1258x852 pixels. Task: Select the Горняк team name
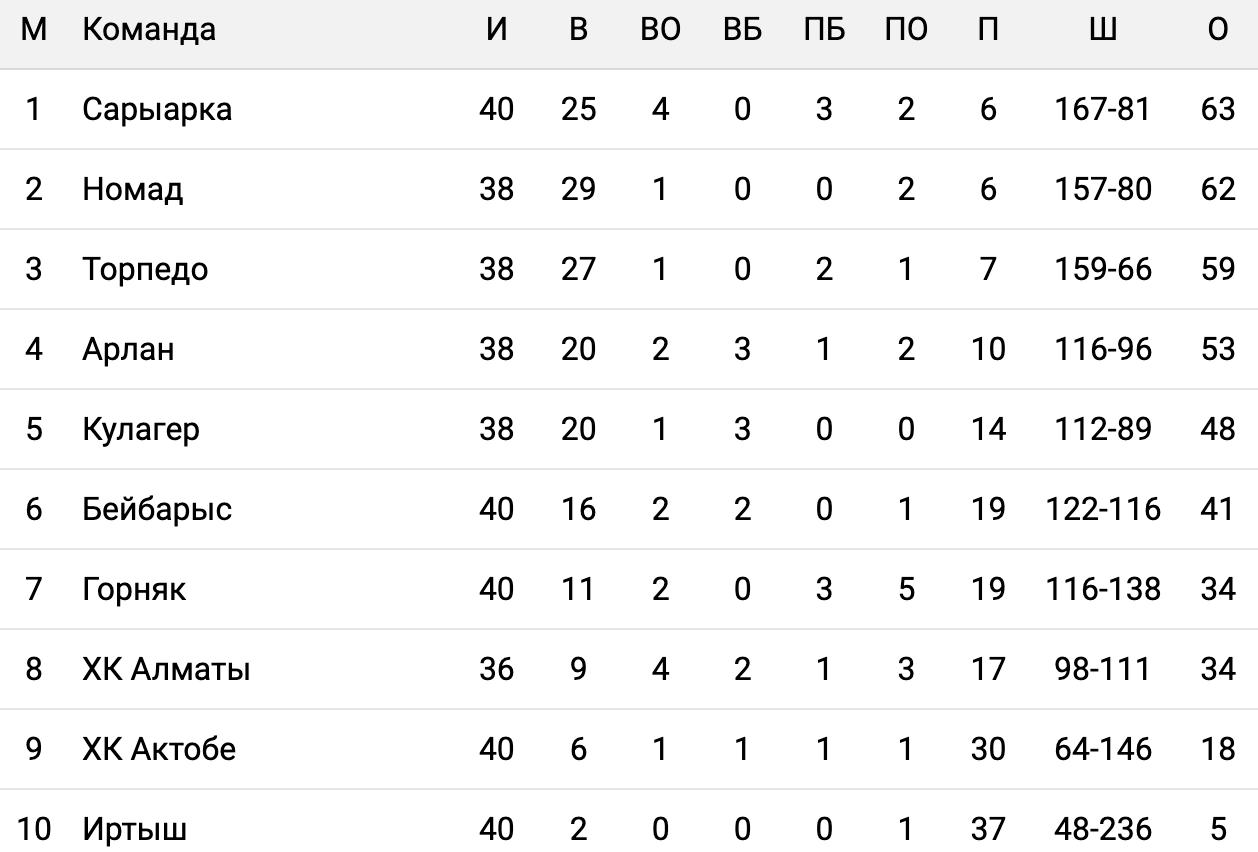click(x=134, y=589)
